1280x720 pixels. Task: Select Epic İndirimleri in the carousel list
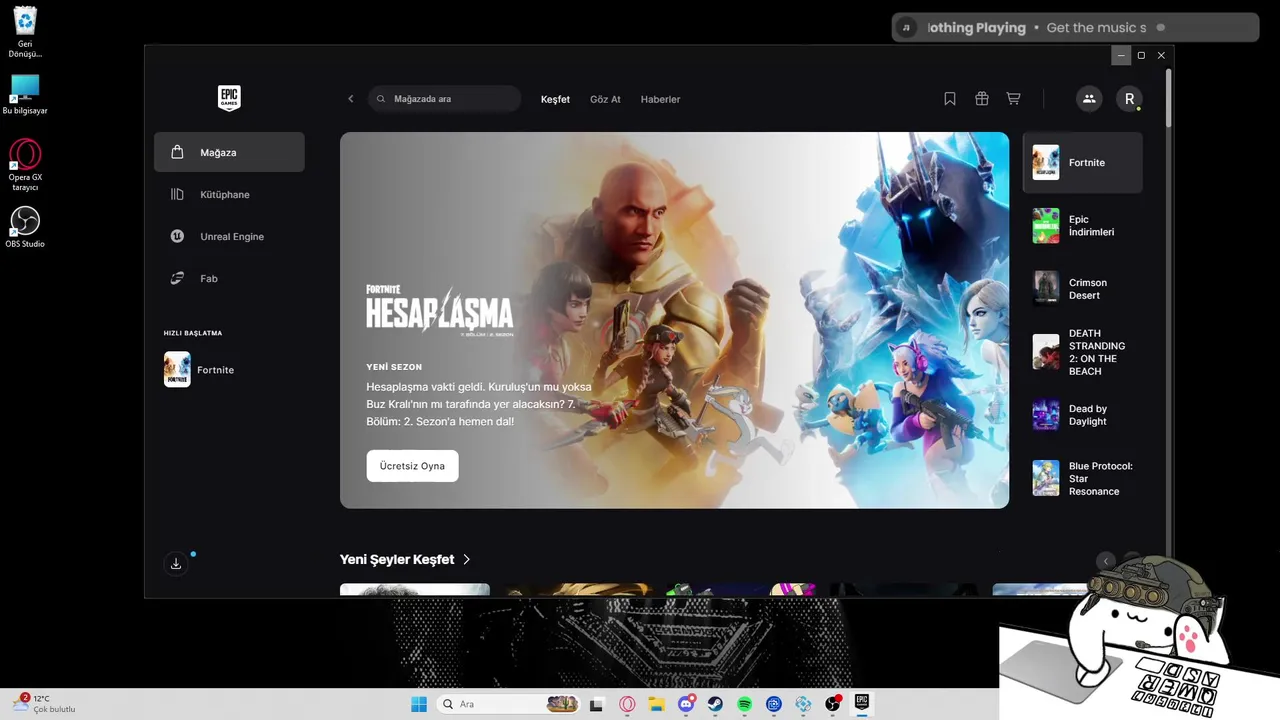click(x=1082, y=225)
